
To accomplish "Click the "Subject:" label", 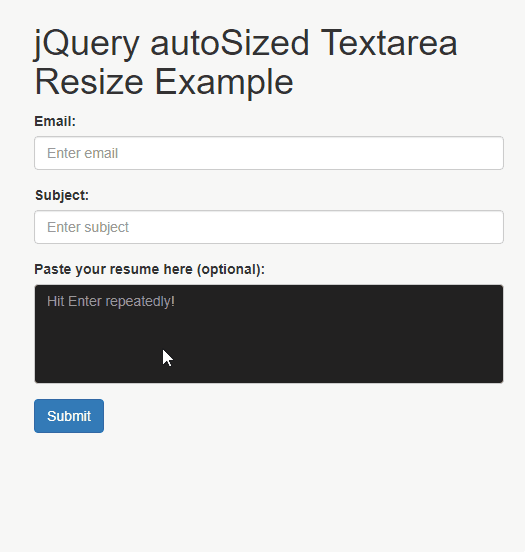I will [62, 195].
